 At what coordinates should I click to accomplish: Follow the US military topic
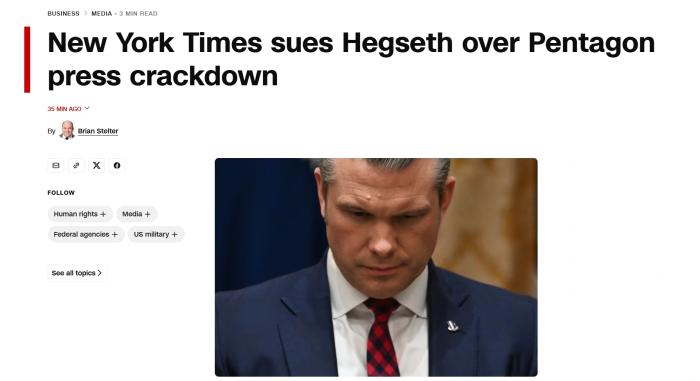coord(156,234)
